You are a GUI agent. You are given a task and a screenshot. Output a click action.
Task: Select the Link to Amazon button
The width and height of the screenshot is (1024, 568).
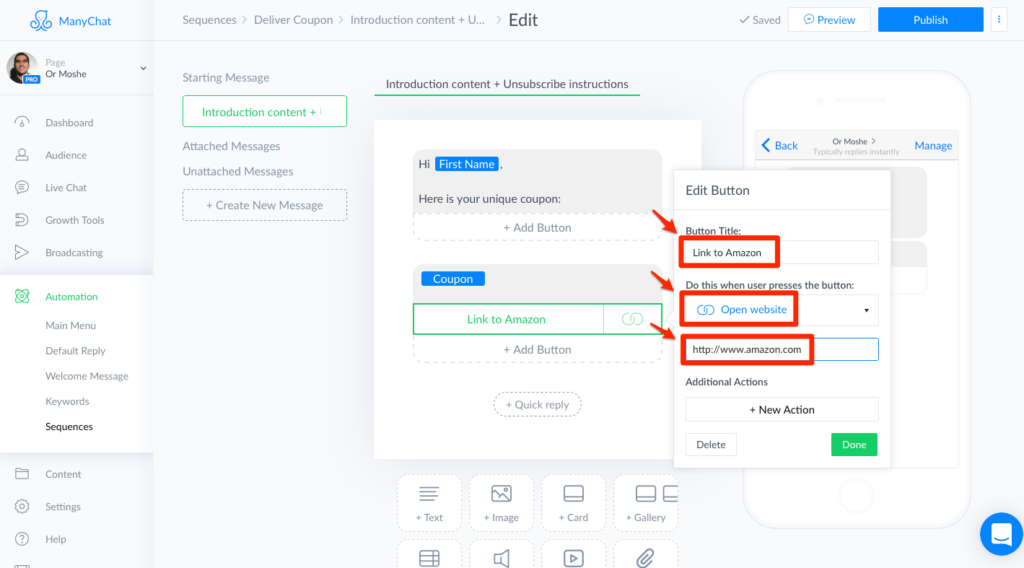pyautogui.click(x=508, y=319)
